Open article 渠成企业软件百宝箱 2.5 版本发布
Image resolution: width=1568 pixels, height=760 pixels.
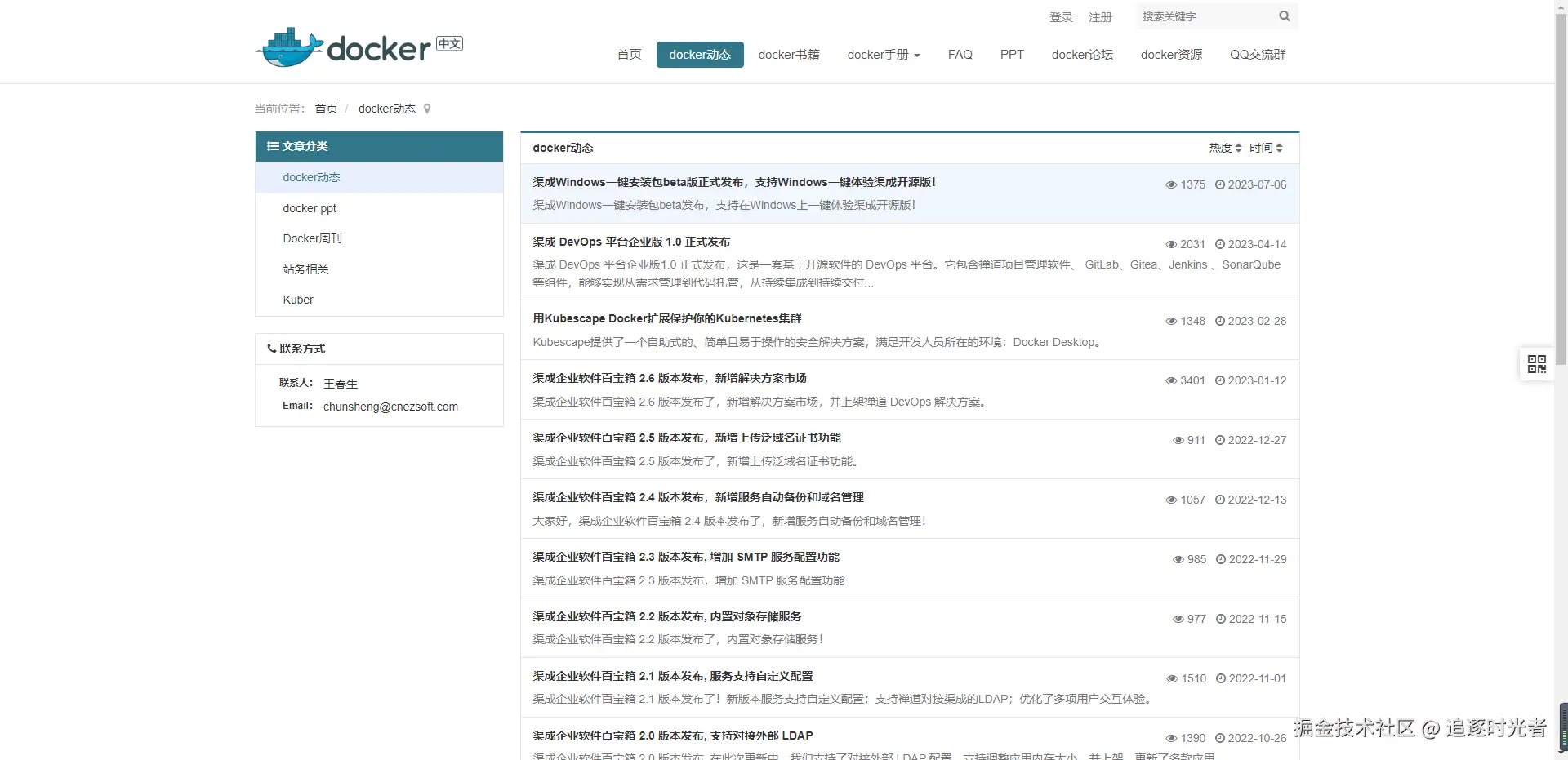click(687, 438)
